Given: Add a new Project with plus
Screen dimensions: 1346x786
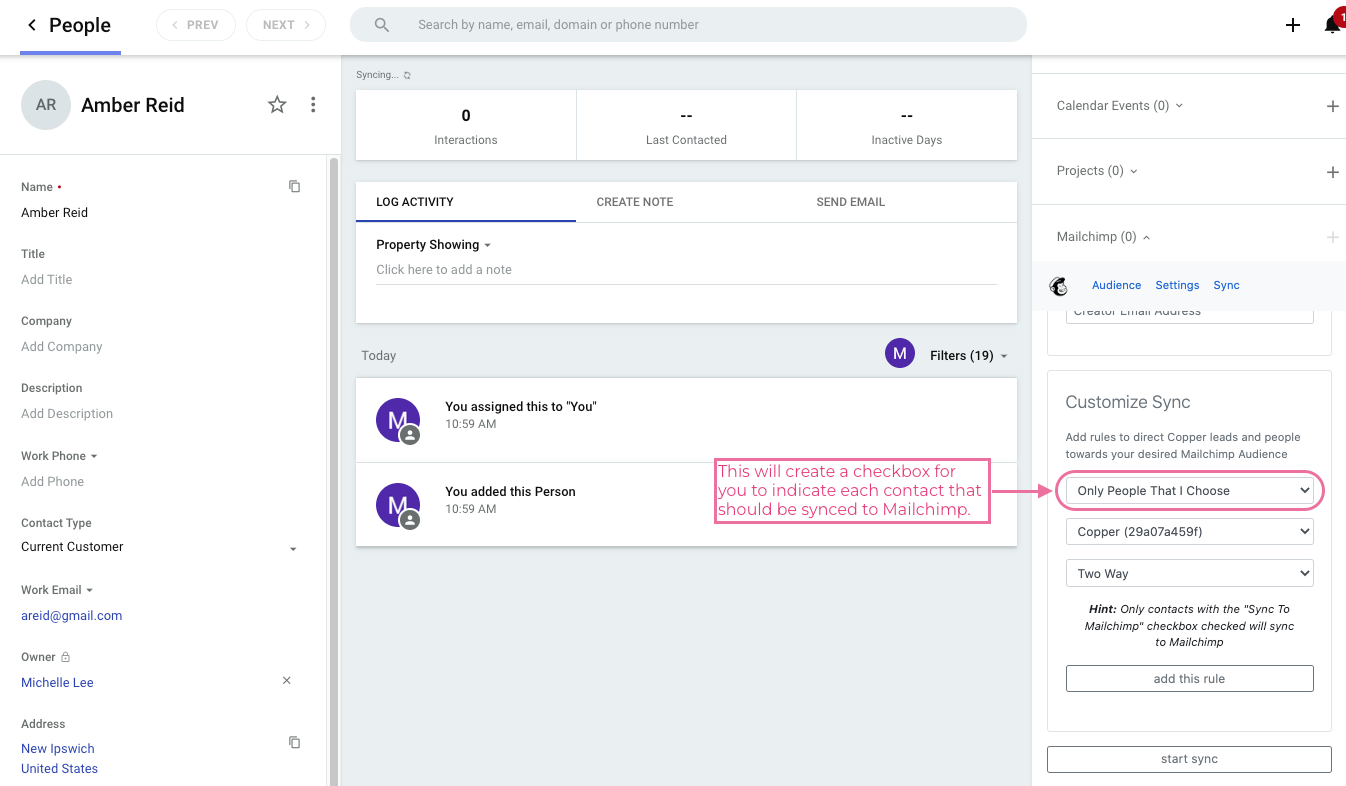Looking at the screenshot, I should click(1332, 172).
